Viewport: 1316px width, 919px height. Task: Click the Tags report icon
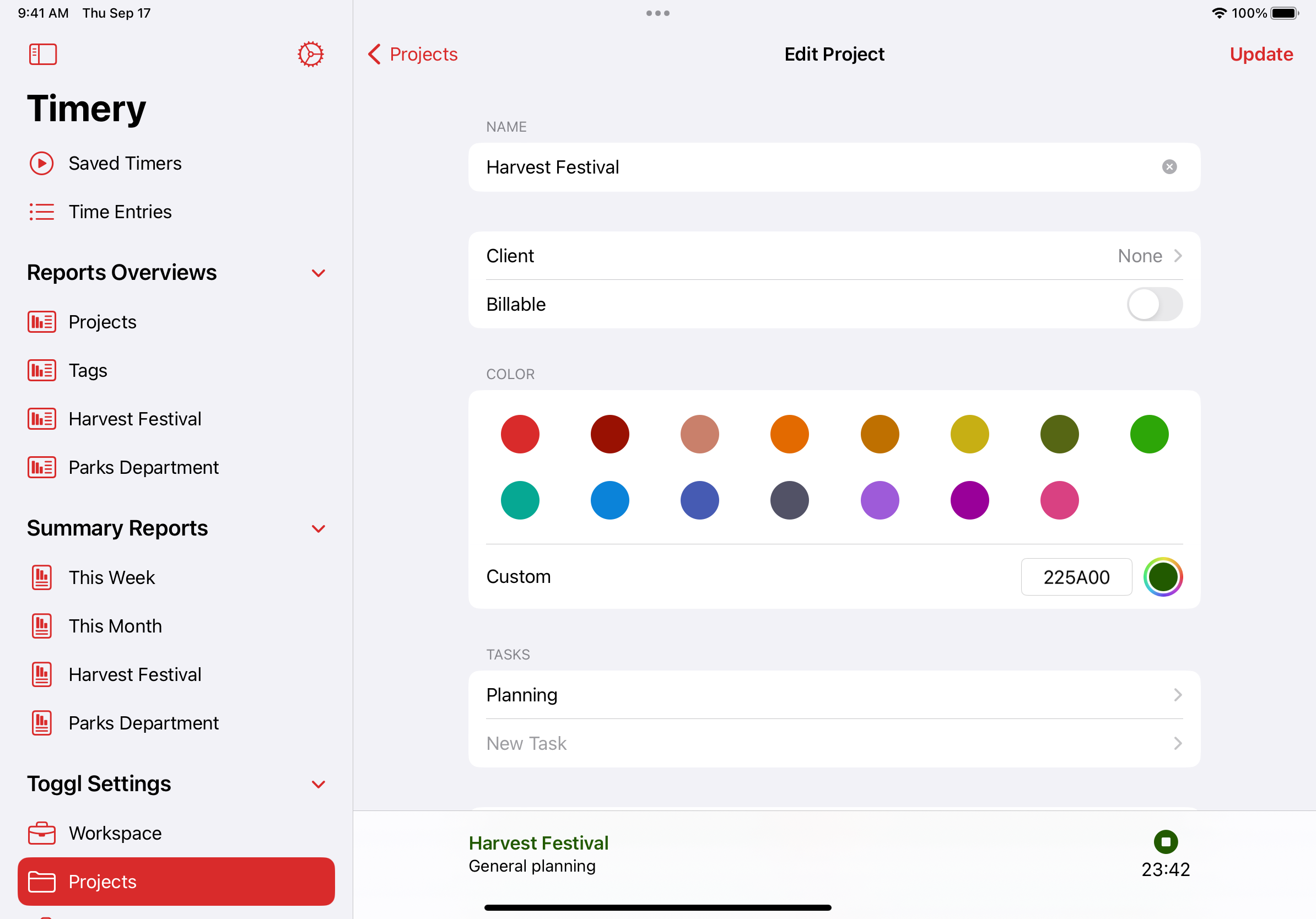[42, 371]
